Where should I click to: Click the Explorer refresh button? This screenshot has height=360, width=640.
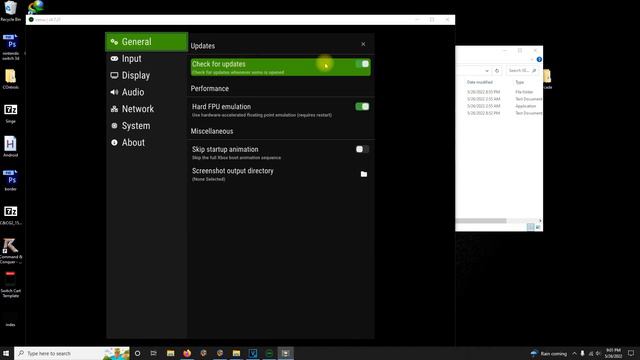tap(497, 71)
